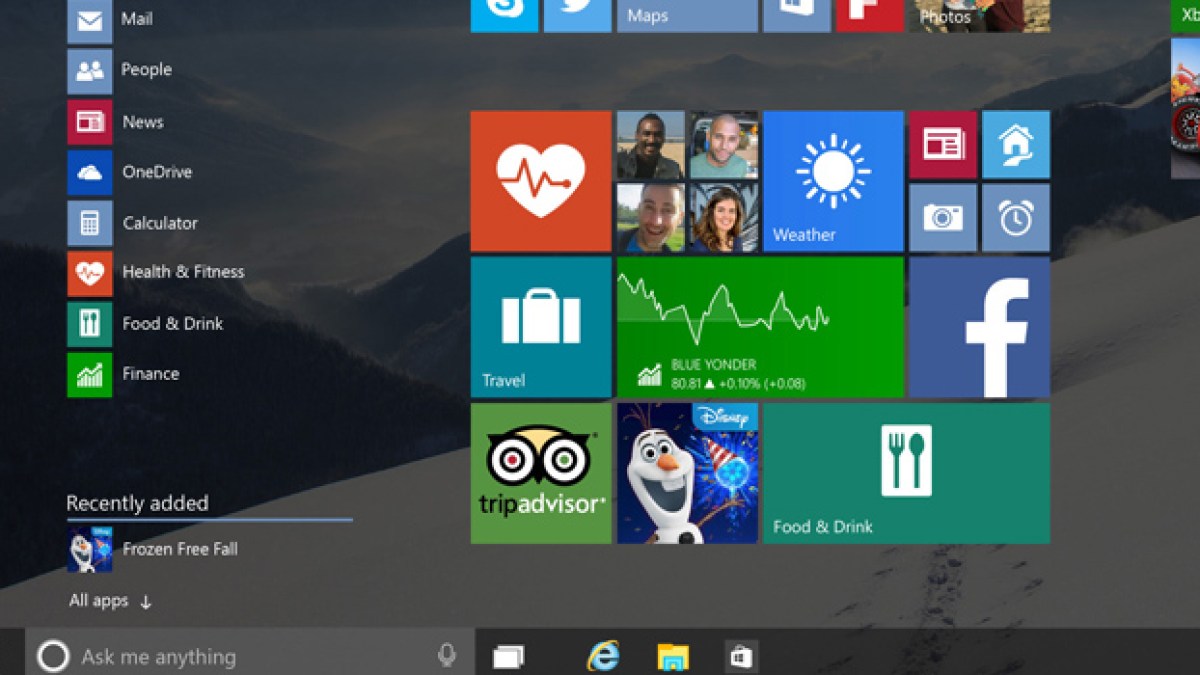Open the Alarm clock tile

coord(1016,217)
